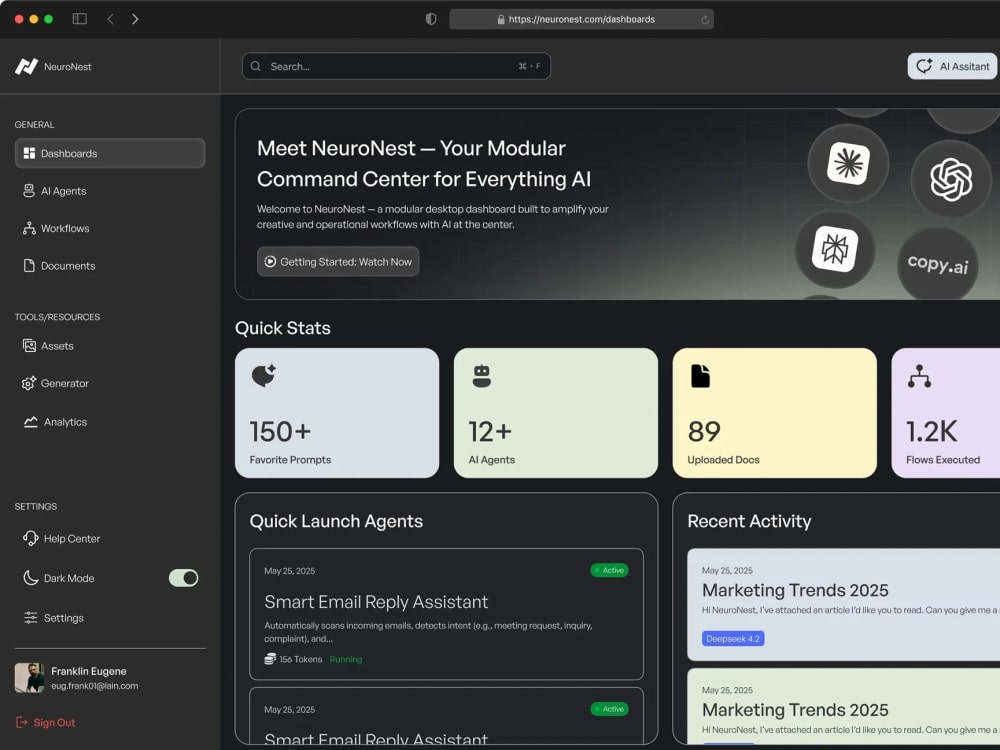This screenshot has height=750, width=1000.
Task: Select Assets under Tools/Resources
Action: click(x=57, y=346)
